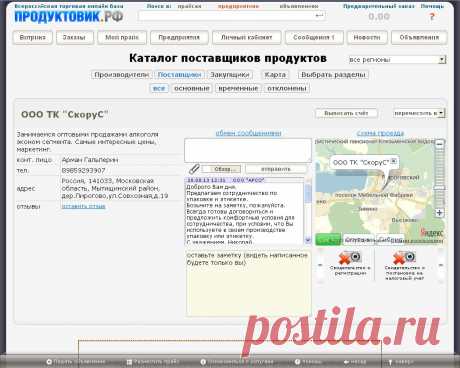Open the Новости section
This screenshot has height=368, width=460.
tap(367, 37)
